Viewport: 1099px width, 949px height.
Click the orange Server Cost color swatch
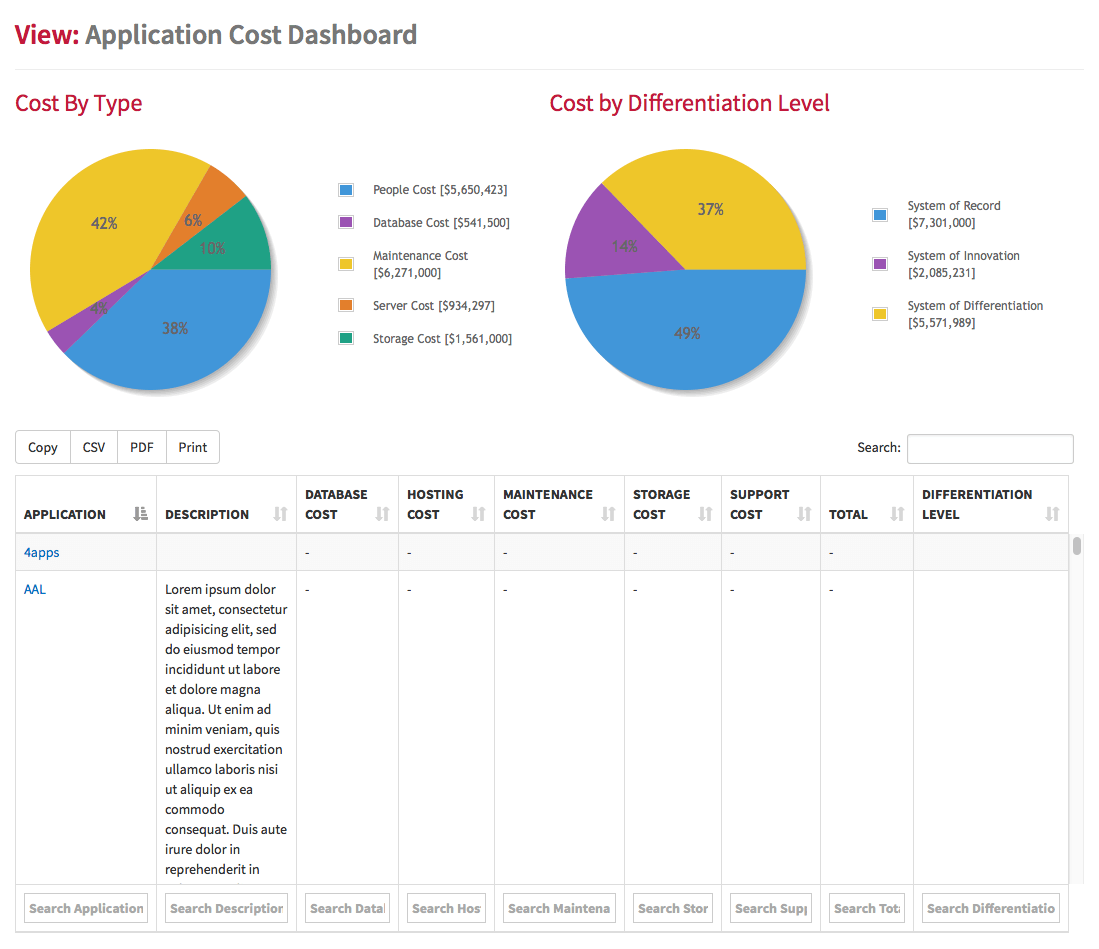tap(345, 305)
